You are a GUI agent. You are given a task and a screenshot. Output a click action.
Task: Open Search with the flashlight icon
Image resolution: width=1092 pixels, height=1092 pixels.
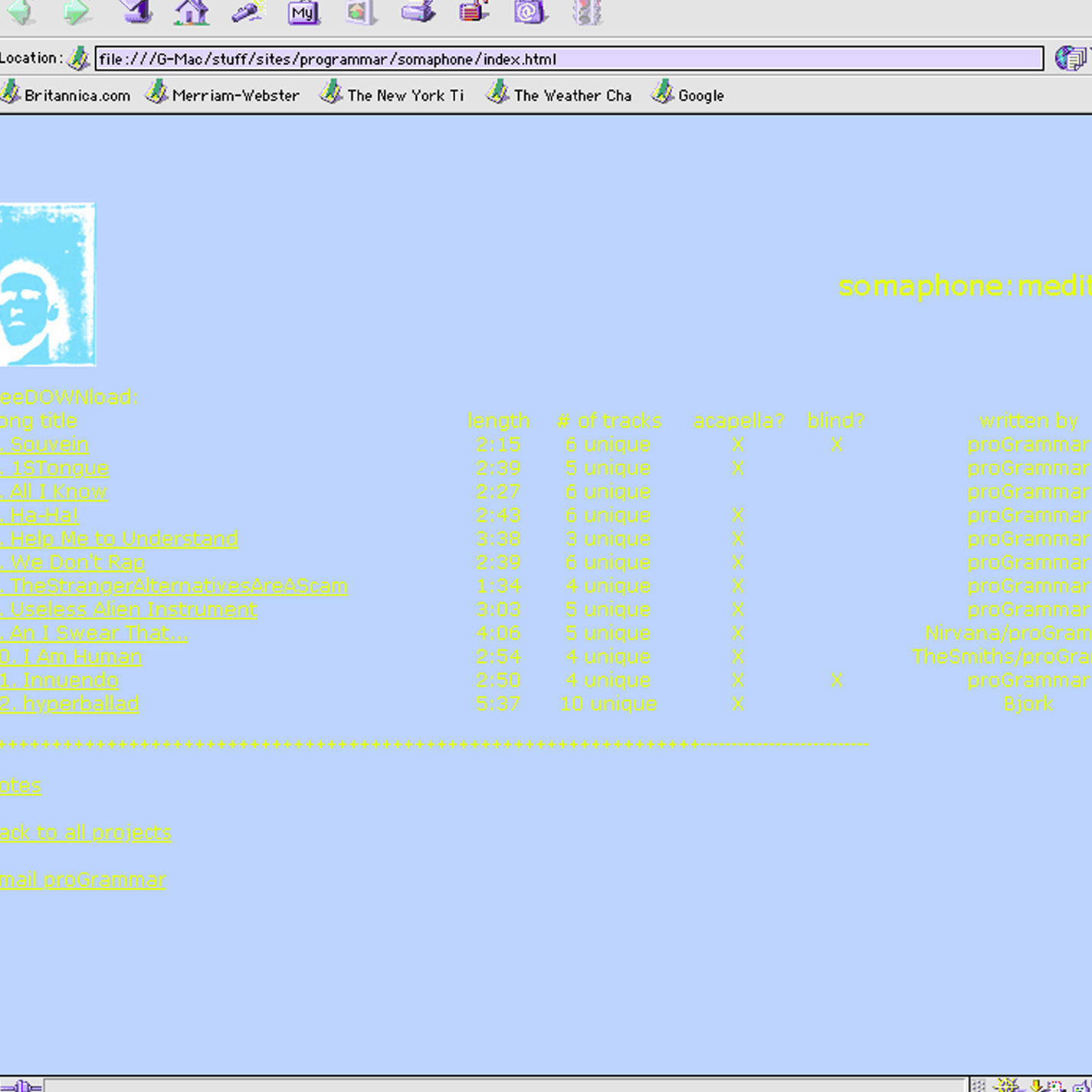pyautogui.click(x=248, y=11)
